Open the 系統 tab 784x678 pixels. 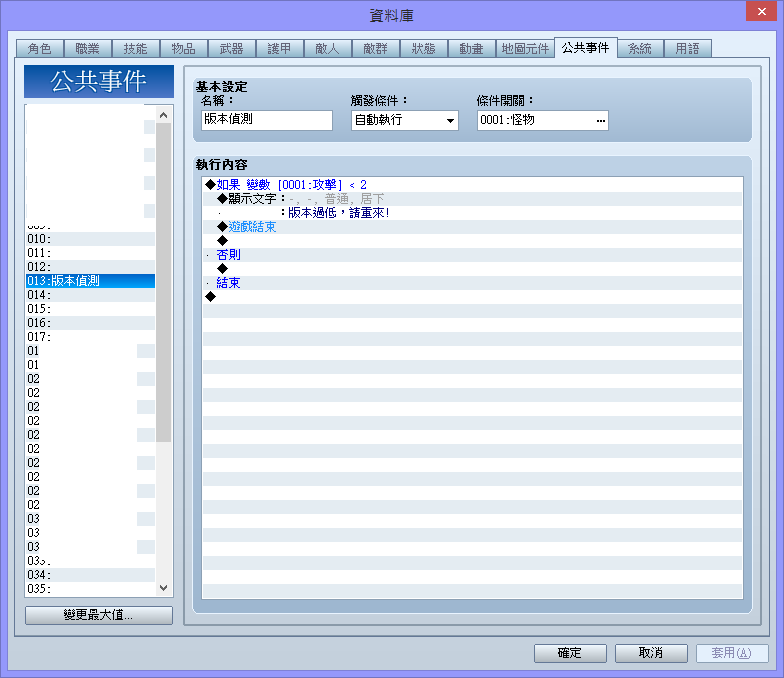click(x=640, y=48)
